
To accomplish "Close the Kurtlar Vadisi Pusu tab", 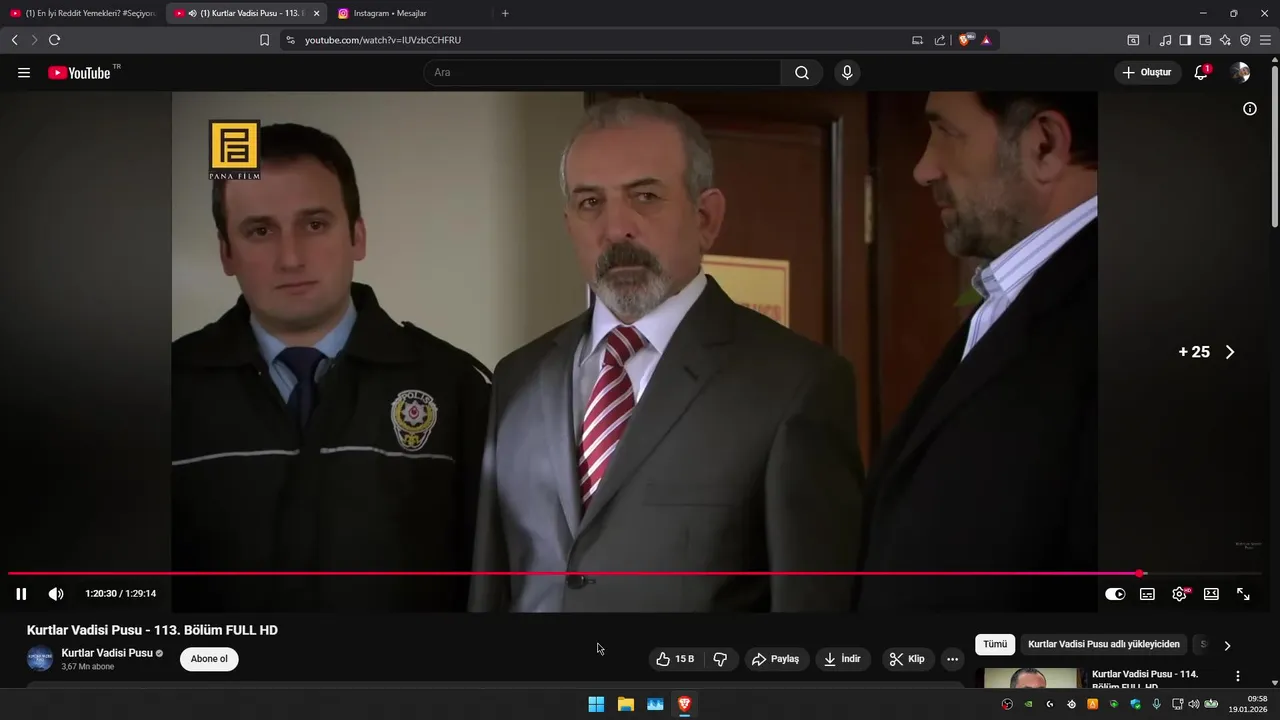I will (317, 13).
